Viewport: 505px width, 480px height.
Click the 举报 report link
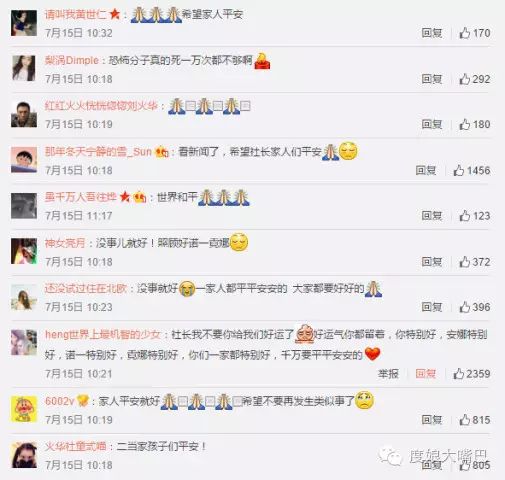coord(388,374)
